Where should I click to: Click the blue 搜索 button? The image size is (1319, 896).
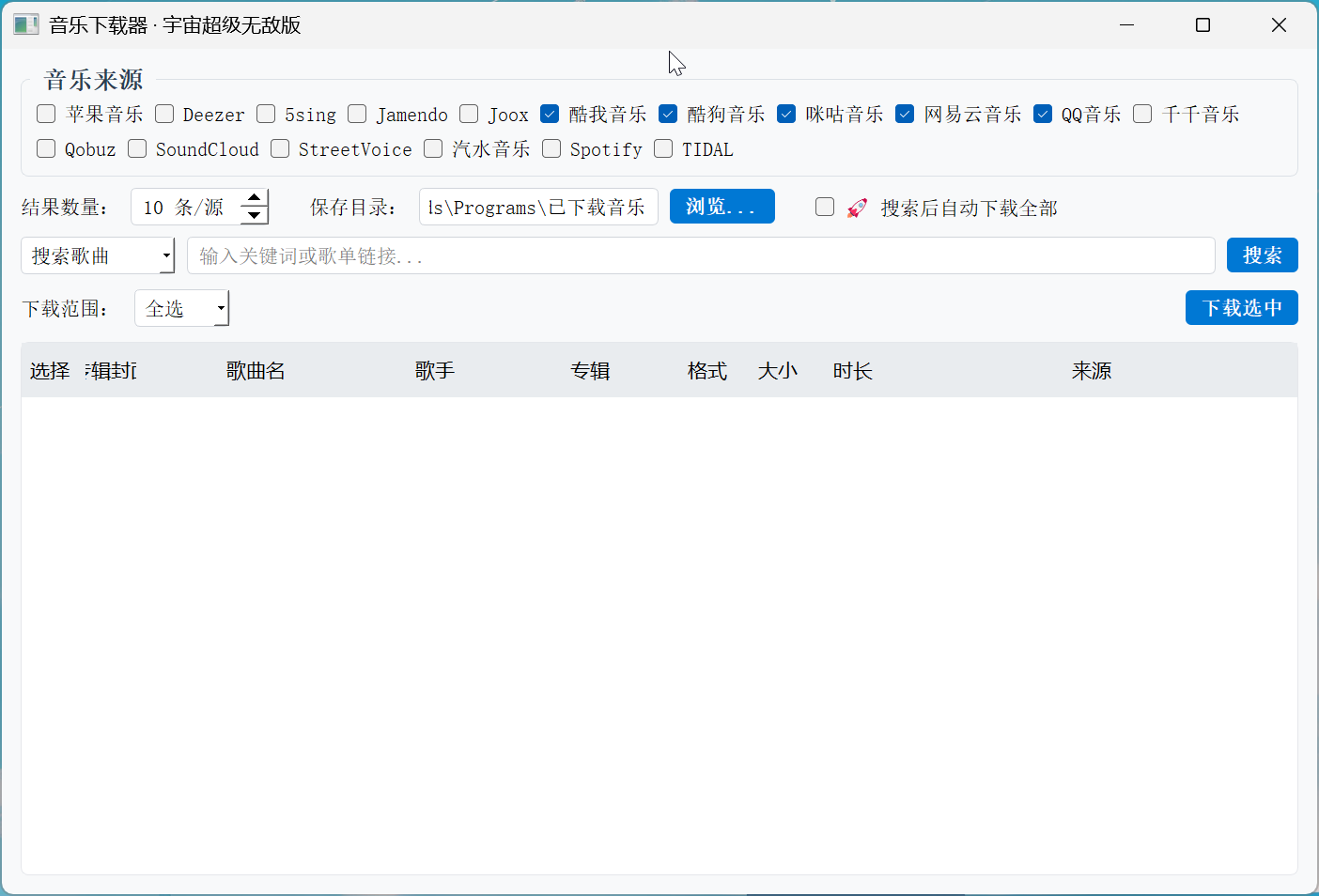coord(1263,255)
